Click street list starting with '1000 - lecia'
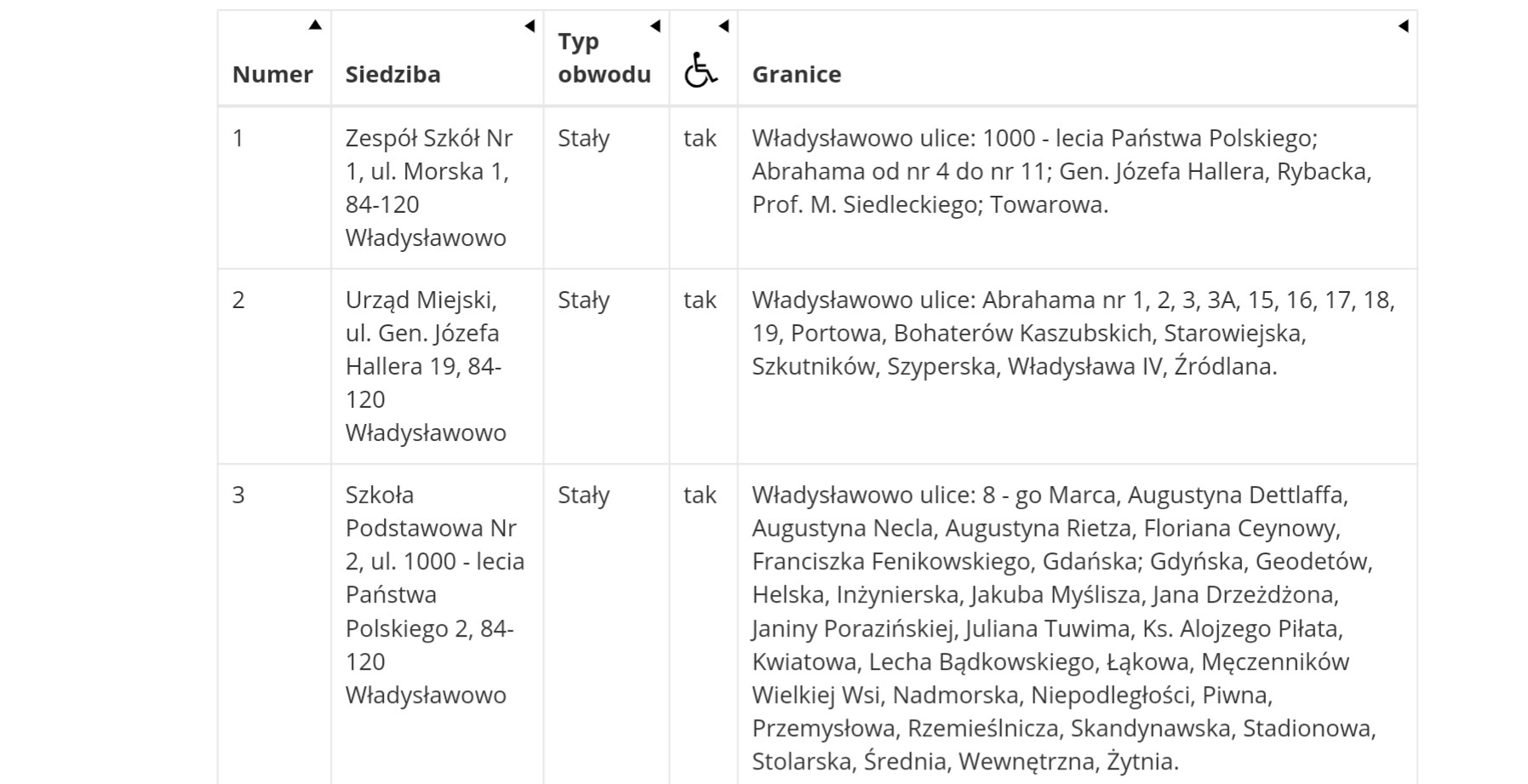Viewport: 1528px width, 784px height. click(1061, 171)
